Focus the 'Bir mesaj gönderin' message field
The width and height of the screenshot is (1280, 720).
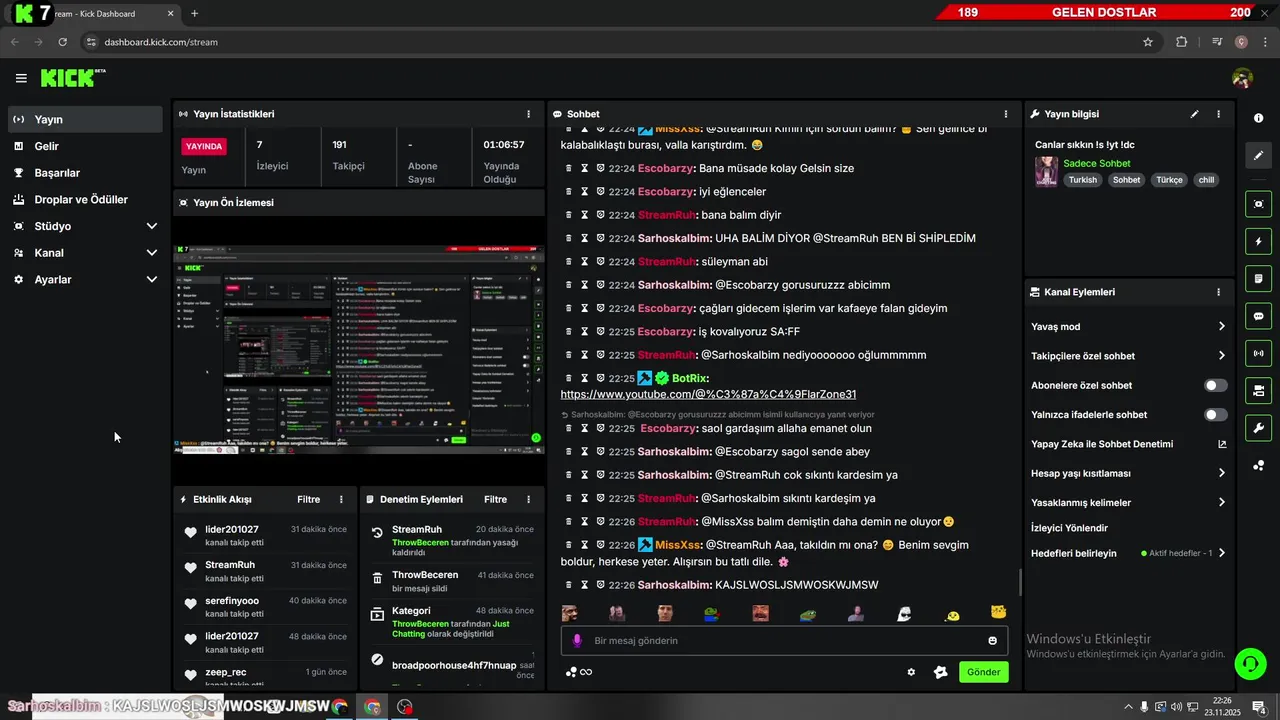tap(785, 641)
